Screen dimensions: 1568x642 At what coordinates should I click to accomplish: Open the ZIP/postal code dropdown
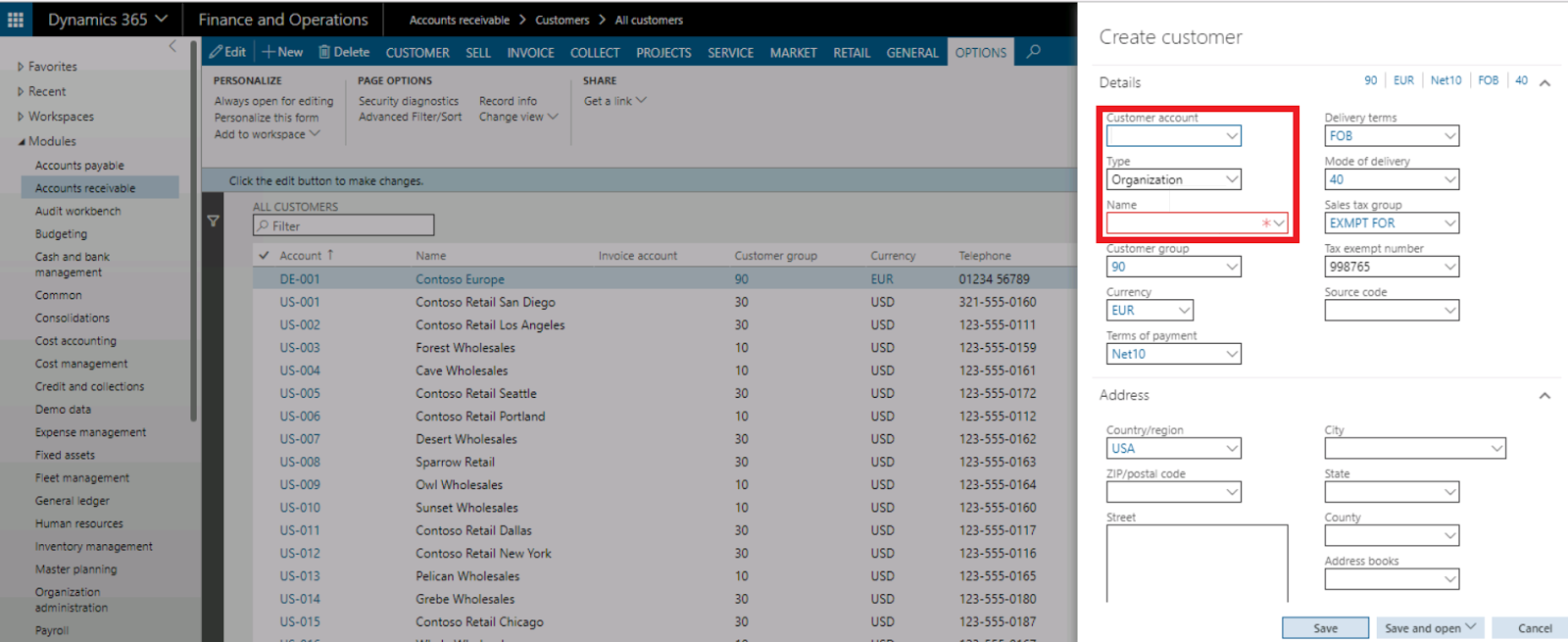[x=1232, y=492]
